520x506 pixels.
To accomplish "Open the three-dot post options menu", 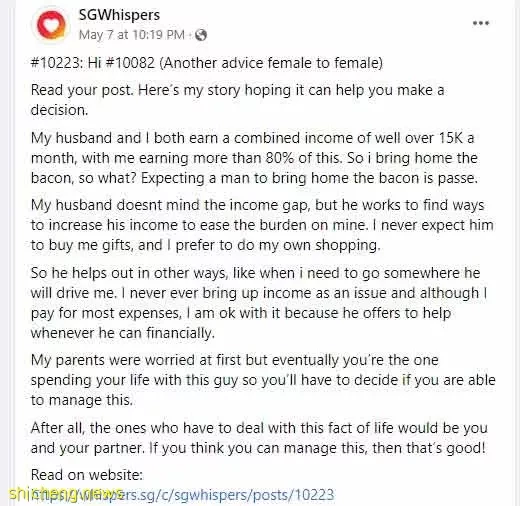I will click(481, 23).
